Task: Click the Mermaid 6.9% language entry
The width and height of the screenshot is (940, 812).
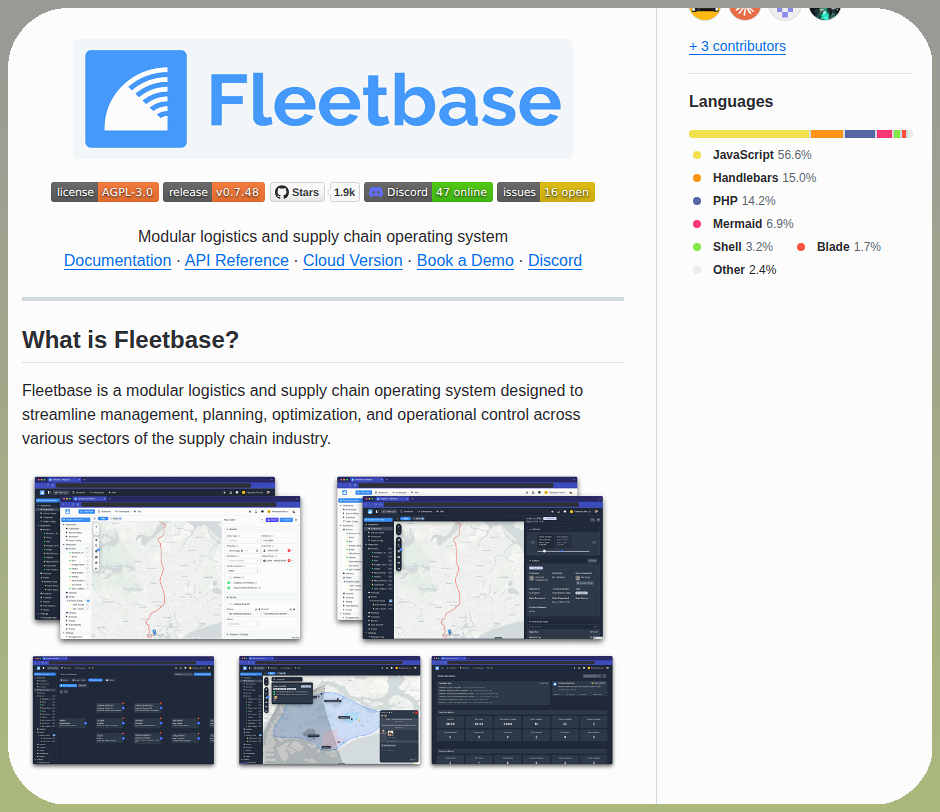Action: click(743, 224)
